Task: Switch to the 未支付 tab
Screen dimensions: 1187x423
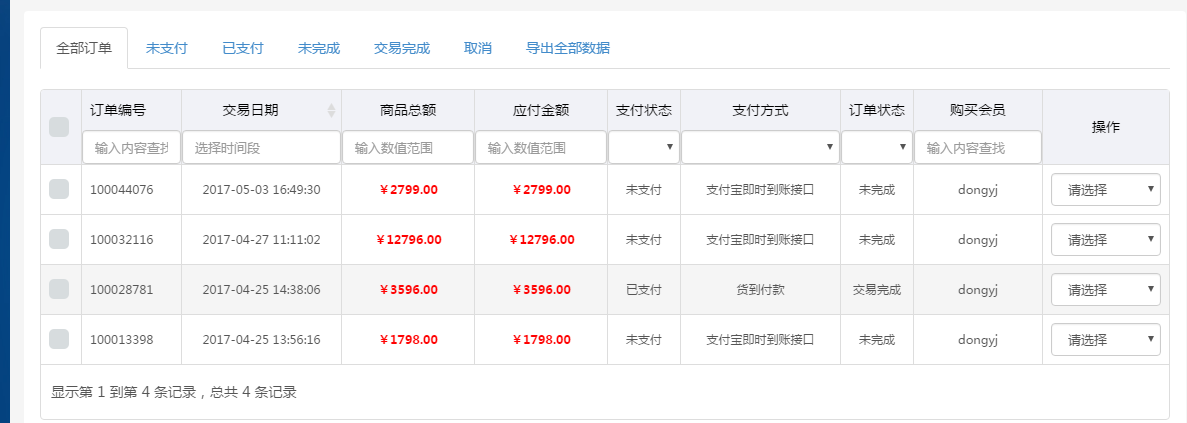Action: pos(167,48)
